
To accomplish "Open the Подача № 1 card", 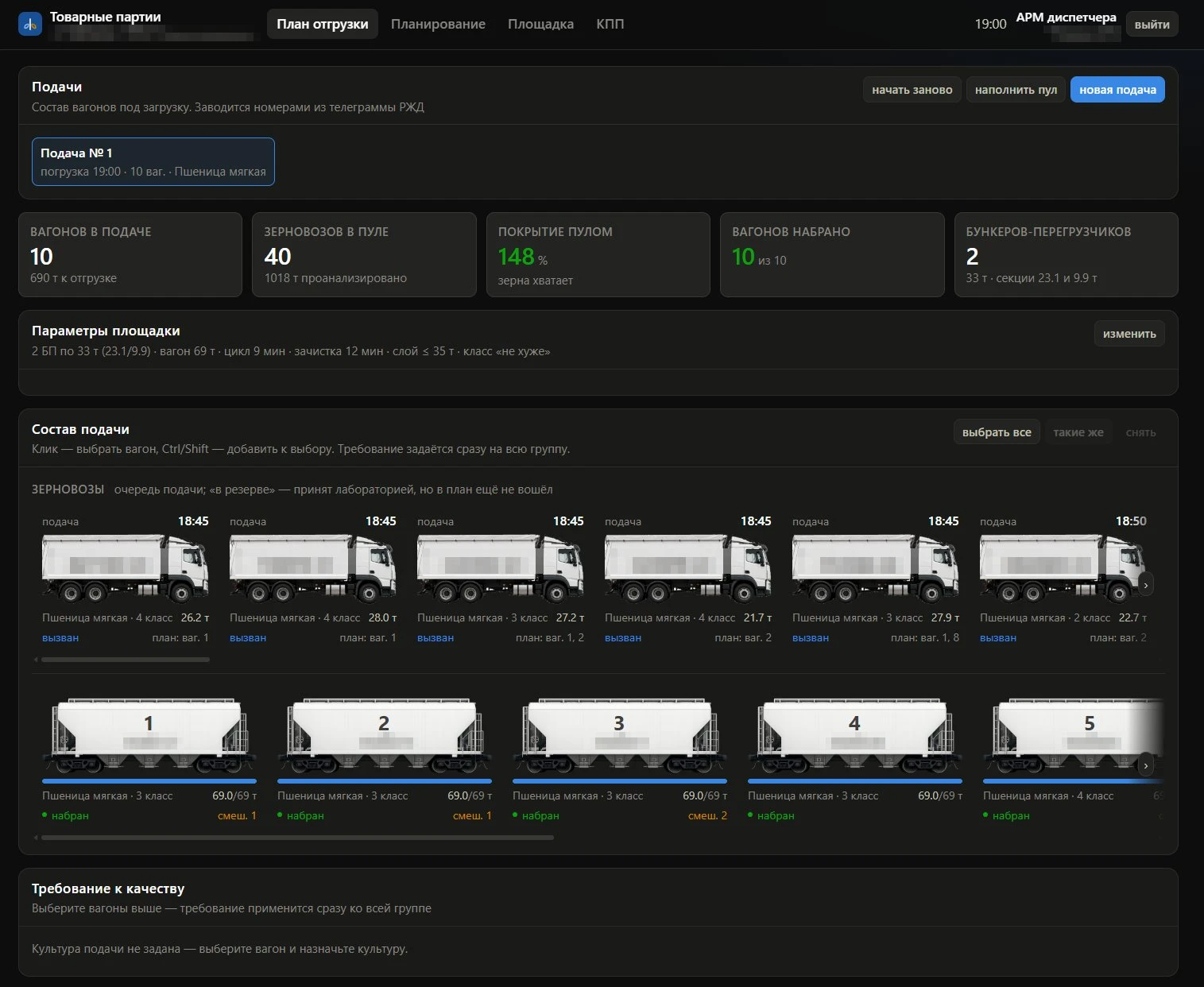I will (153, 161).
